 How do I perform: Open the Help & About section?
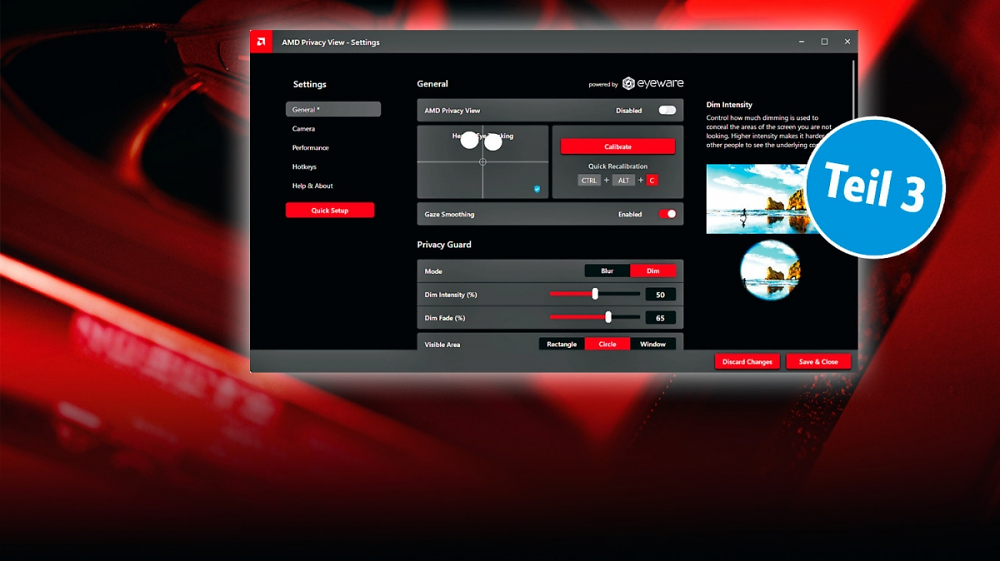(312, 186)
